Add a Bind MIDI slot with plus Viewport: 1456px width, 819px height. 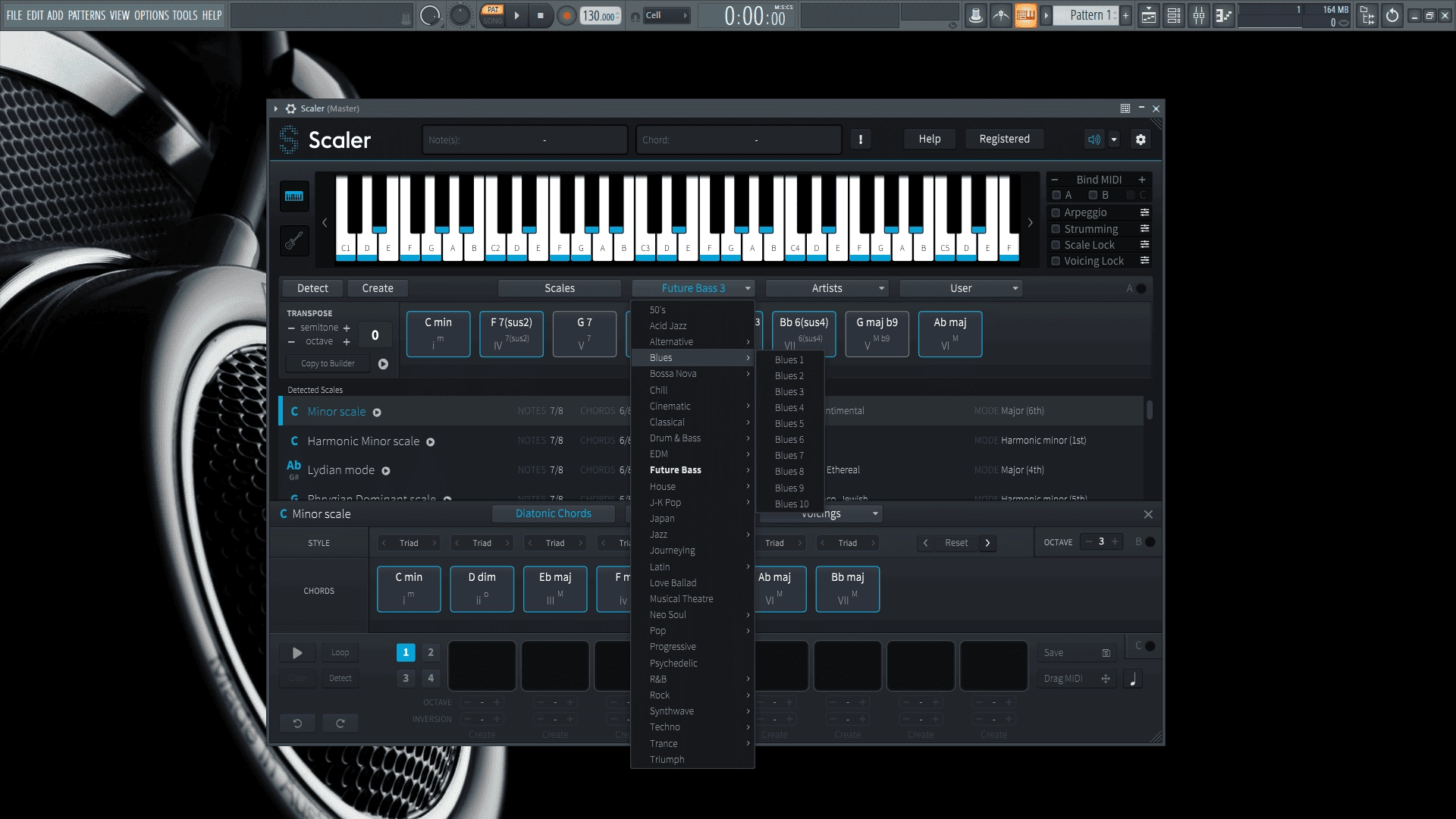(x=1141, y=180)
